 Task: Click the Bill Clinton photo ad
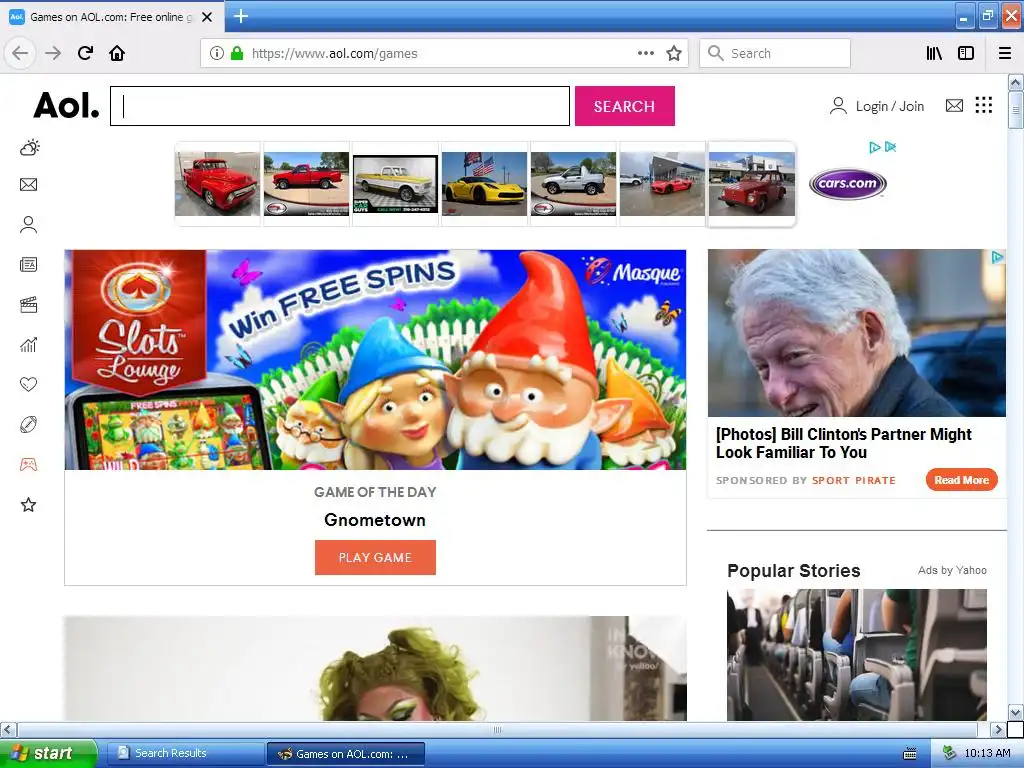coord(856,333)
